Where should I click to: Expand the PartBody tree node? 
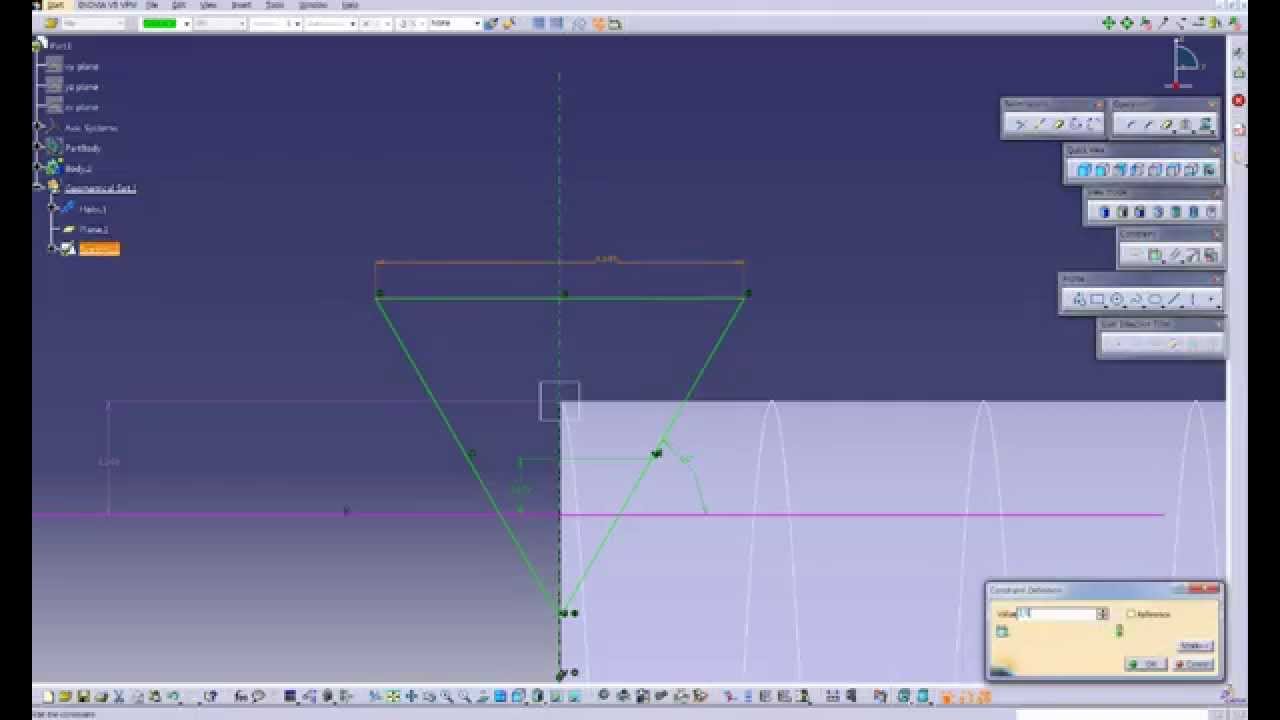coord(39,147)
